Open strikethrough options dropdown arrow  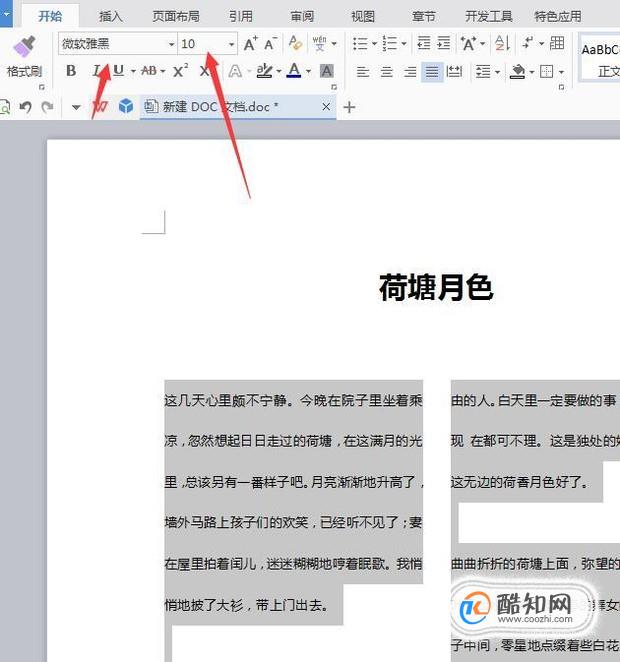(x=162, y=71)
